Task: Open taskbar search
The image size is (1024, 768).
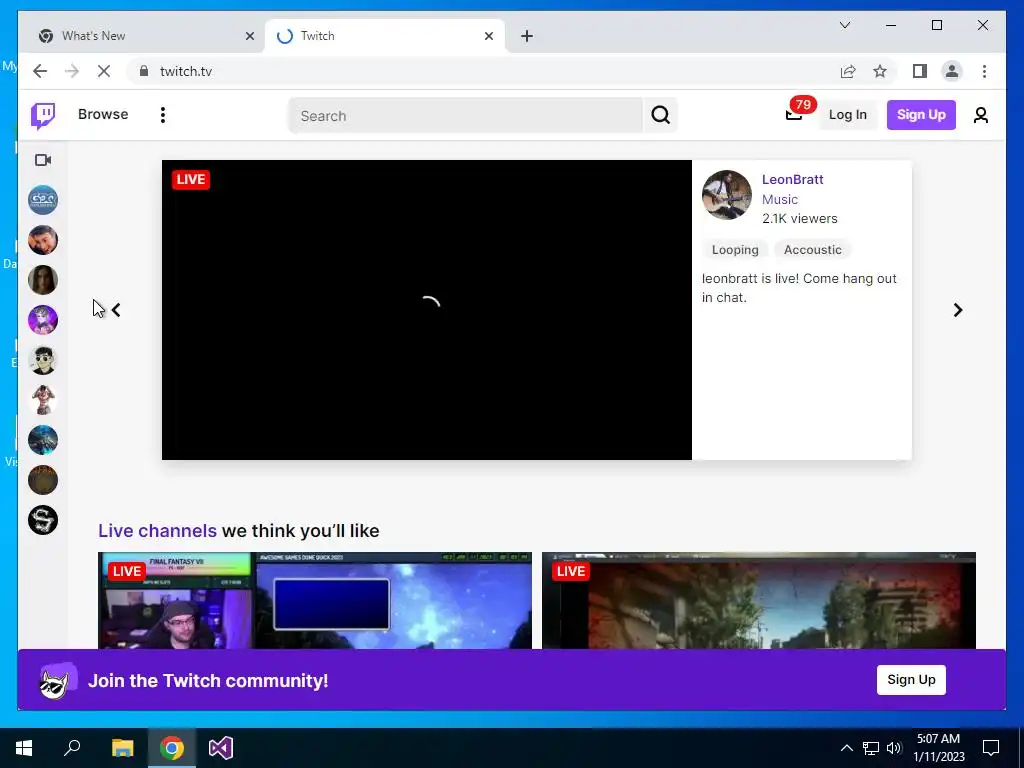Action: tap(72, 748)
